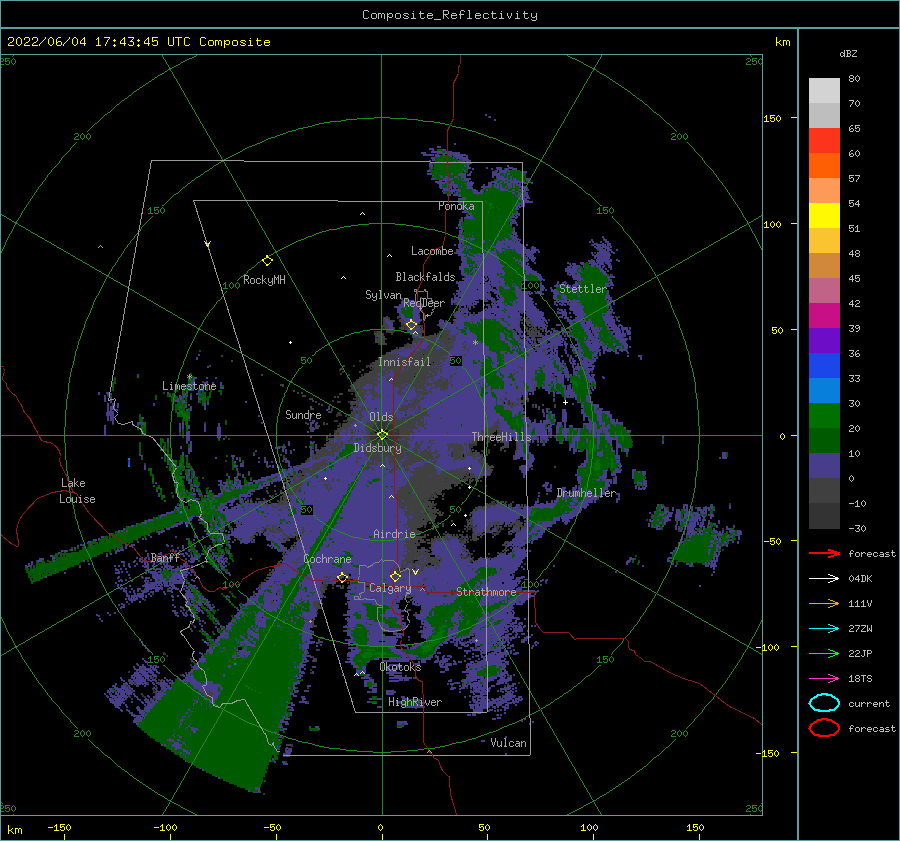Click the RedDeer city label

tap(424, 303)
